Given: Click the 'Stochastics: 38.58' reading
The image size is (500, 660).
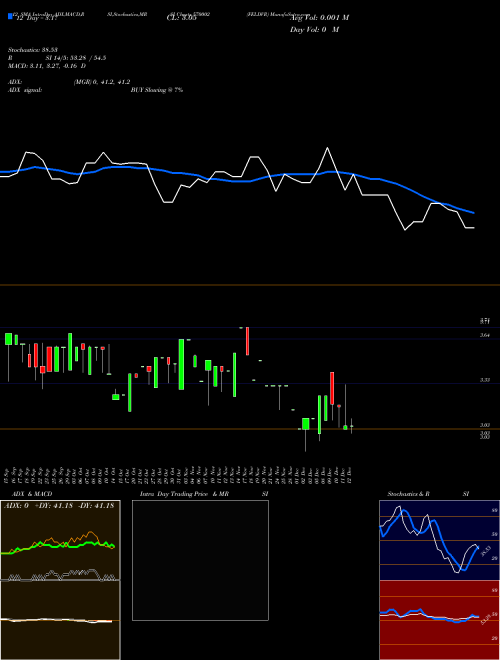Looking at the screenshot, I should pos(32,50).
